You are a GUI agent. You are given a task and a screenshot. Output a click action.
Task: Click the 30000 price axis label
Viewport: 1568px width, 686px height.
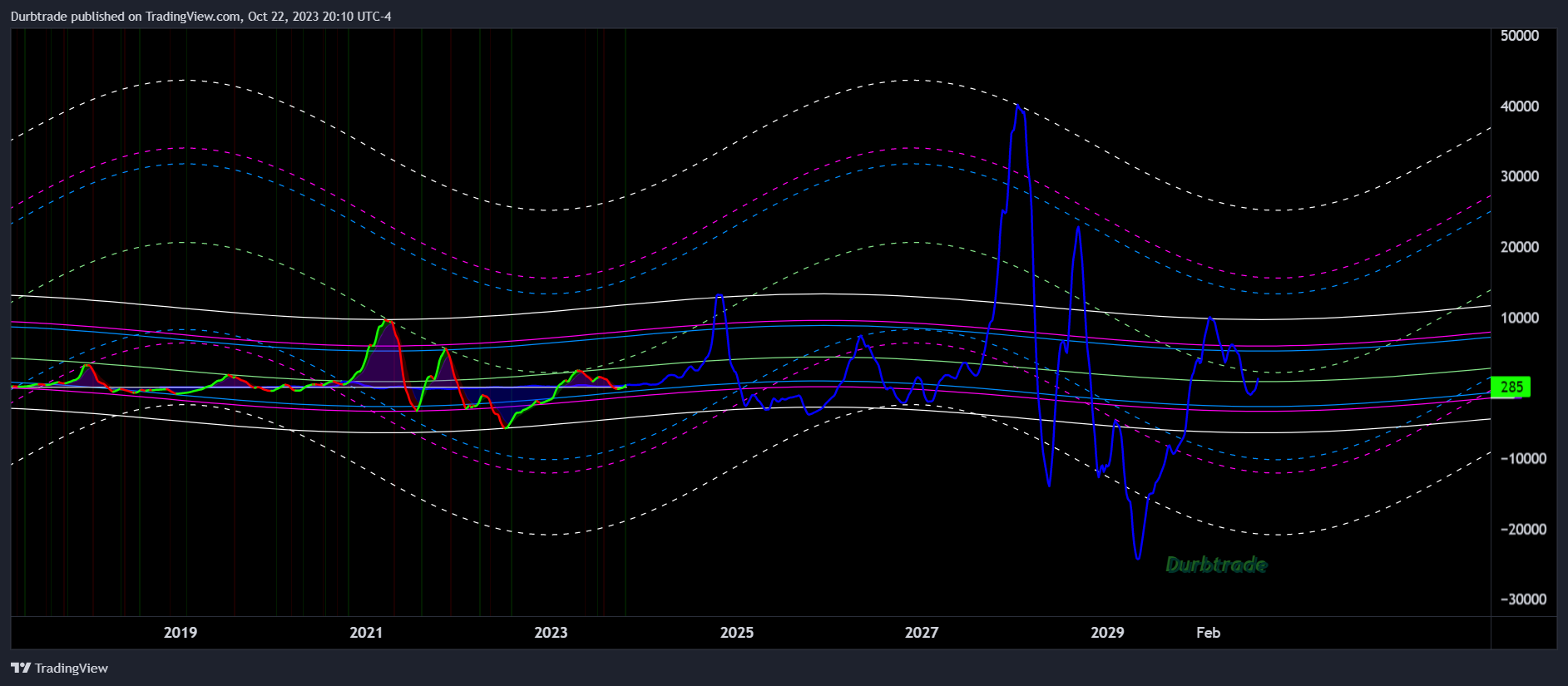1520,176
